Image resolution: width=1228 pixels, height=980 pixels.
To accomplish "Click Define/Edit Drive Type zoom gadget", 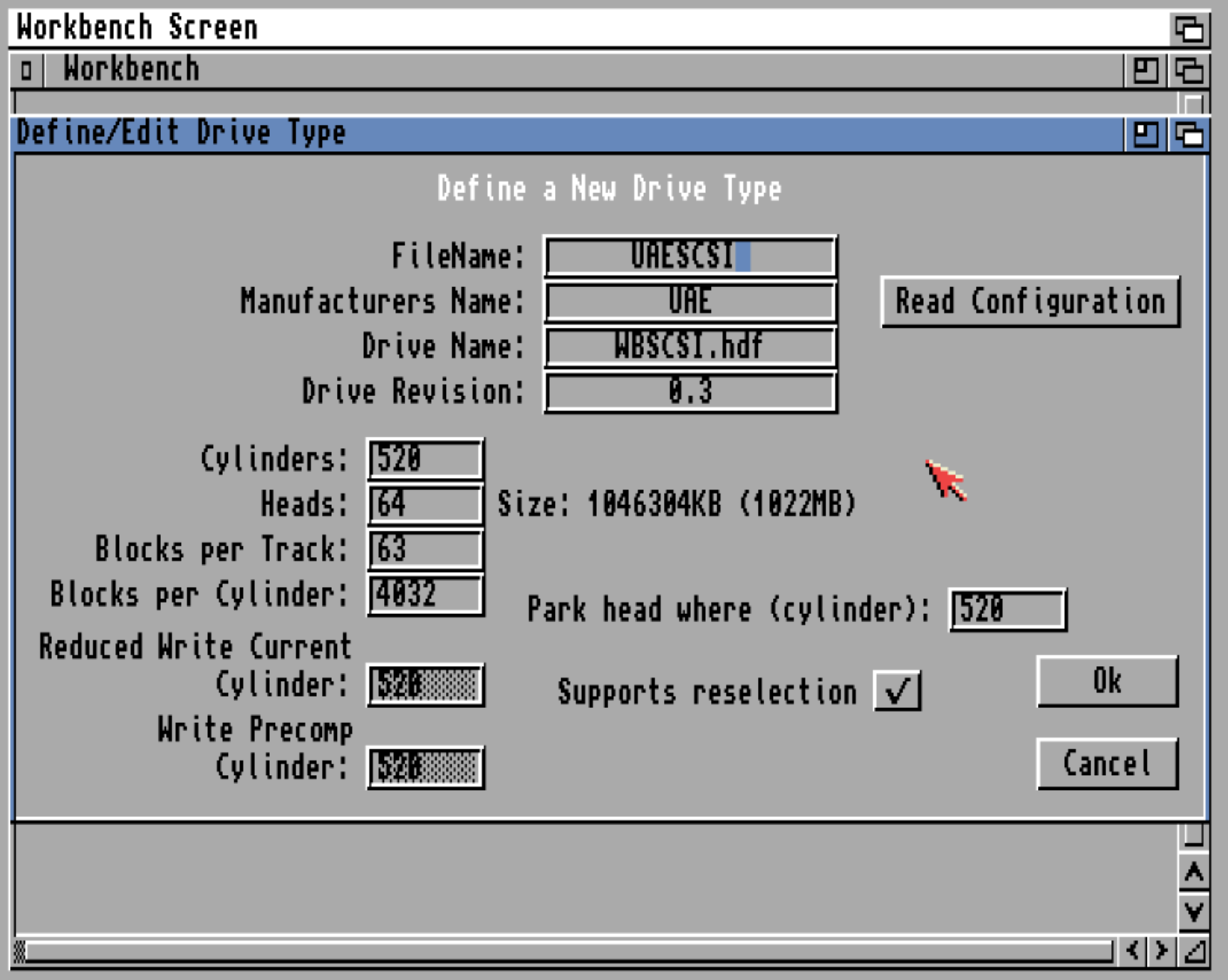I will click(1146, 135).
